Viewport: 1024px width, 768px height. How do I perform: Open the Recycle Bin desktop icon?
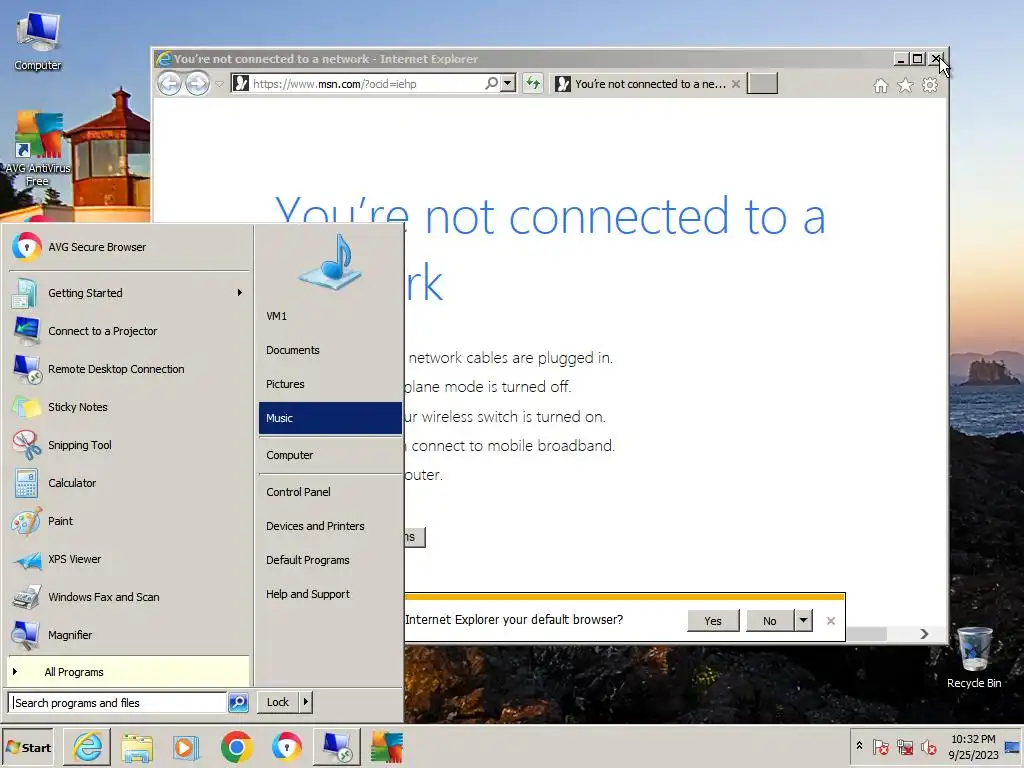(x=974, y=658)
